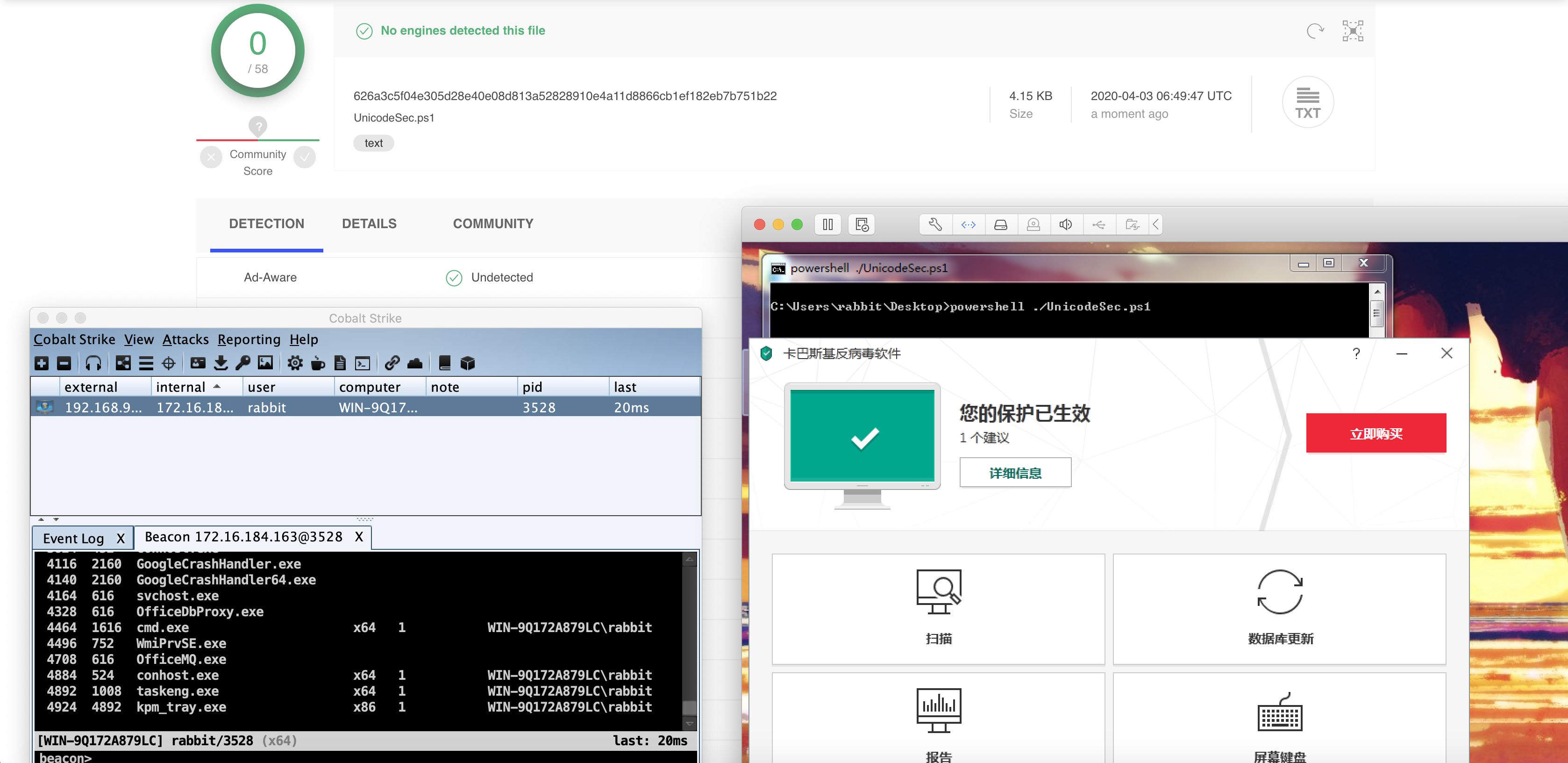The height and width of the screenshot is (763, 1568).
Task: Click the VM sound speaker icon
Action: point(1066,225)
